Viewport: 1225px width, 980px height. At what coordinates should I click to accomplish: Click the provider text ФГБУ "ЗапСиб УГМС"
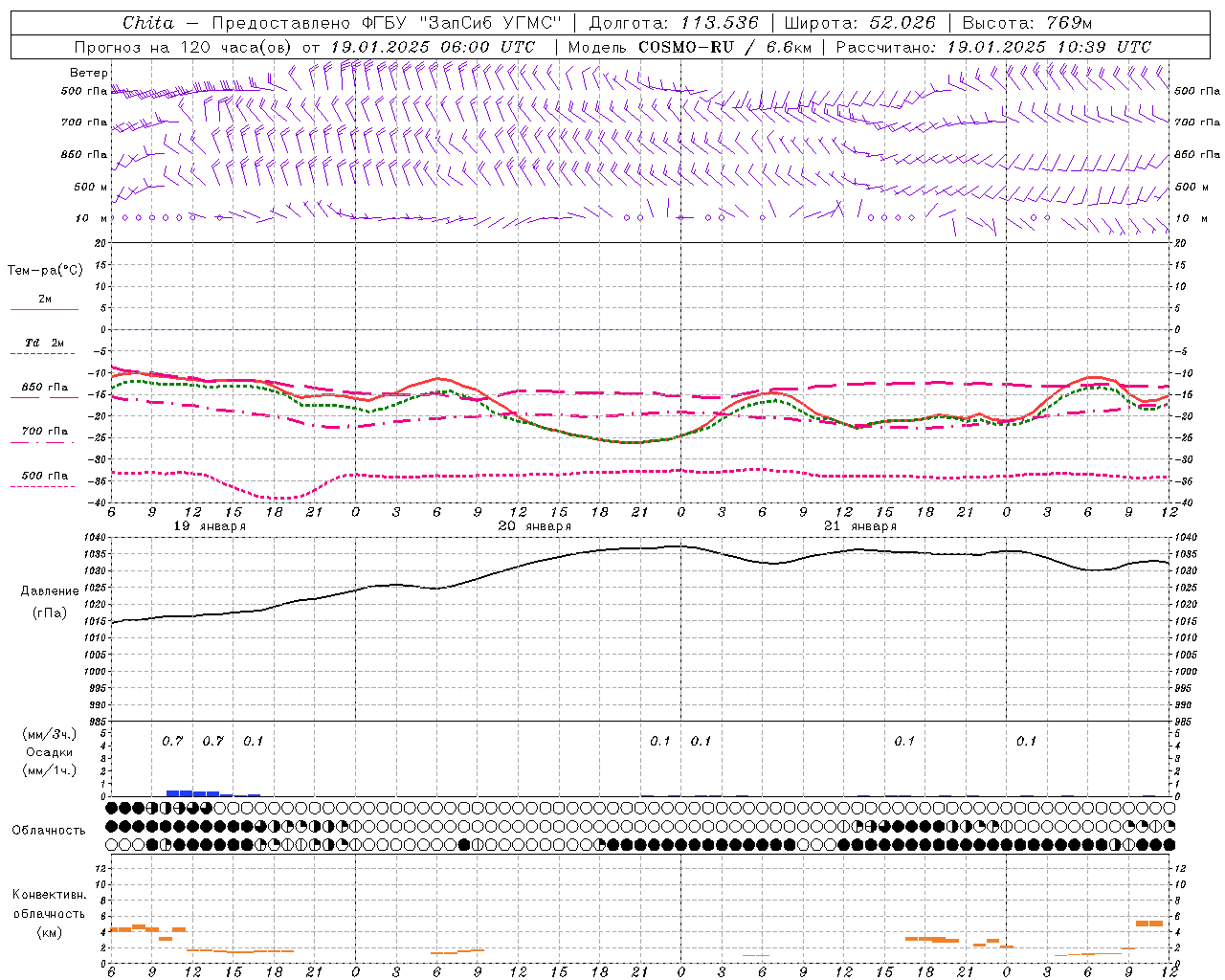tap(461, 23)
